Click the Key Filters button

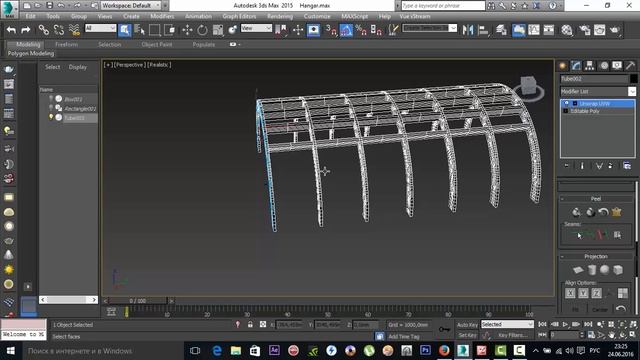point(513,336)
